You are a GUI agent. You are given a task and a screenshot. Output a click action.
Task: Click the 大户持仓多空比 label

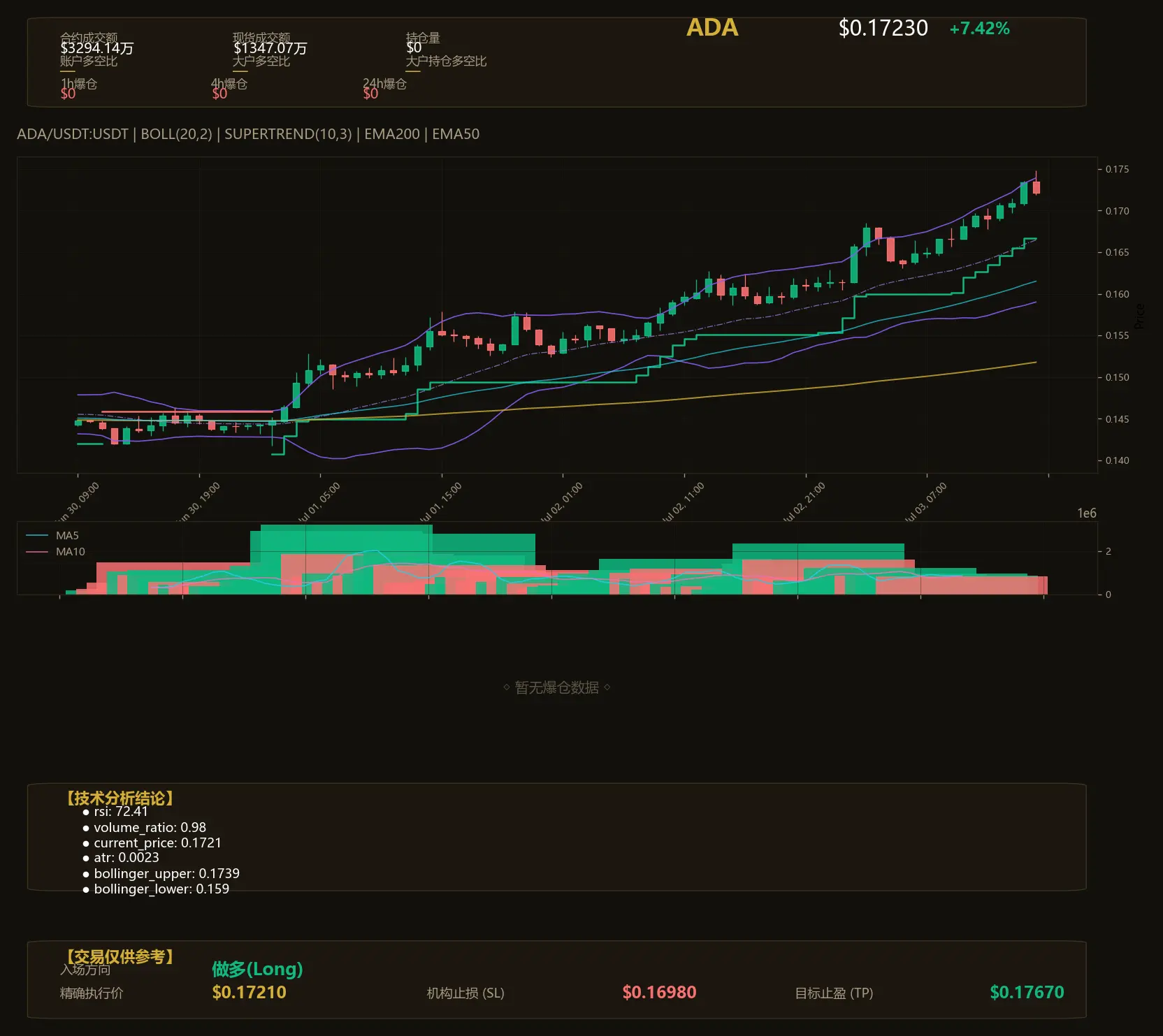pyautogui.click(x=446, y=61)
